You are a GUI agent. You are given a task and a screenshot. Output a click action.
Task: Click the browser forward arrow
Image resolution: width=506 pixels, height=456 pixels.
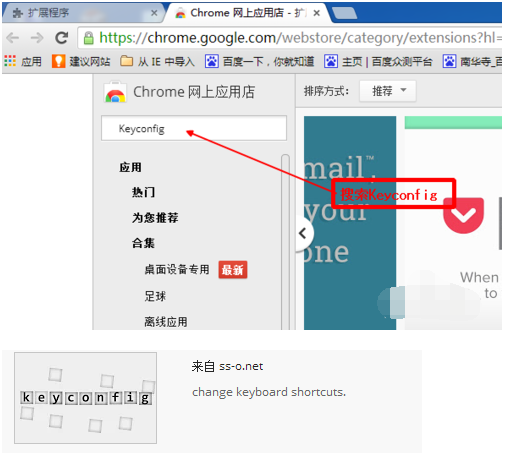[x=37, y=38]
